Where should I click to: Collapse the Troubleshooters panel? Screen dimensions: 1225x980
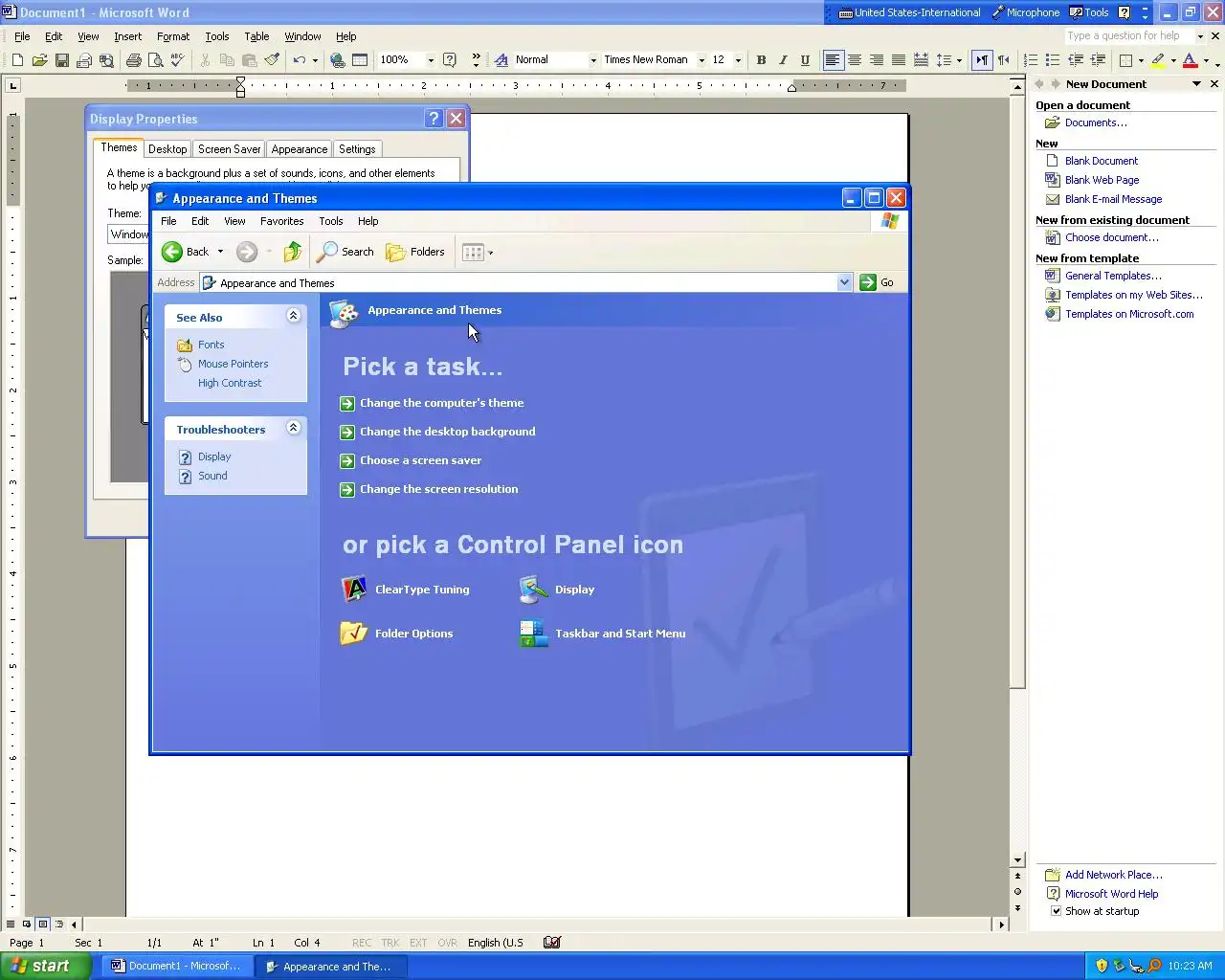pyautogui.click(x=294, y=428)
